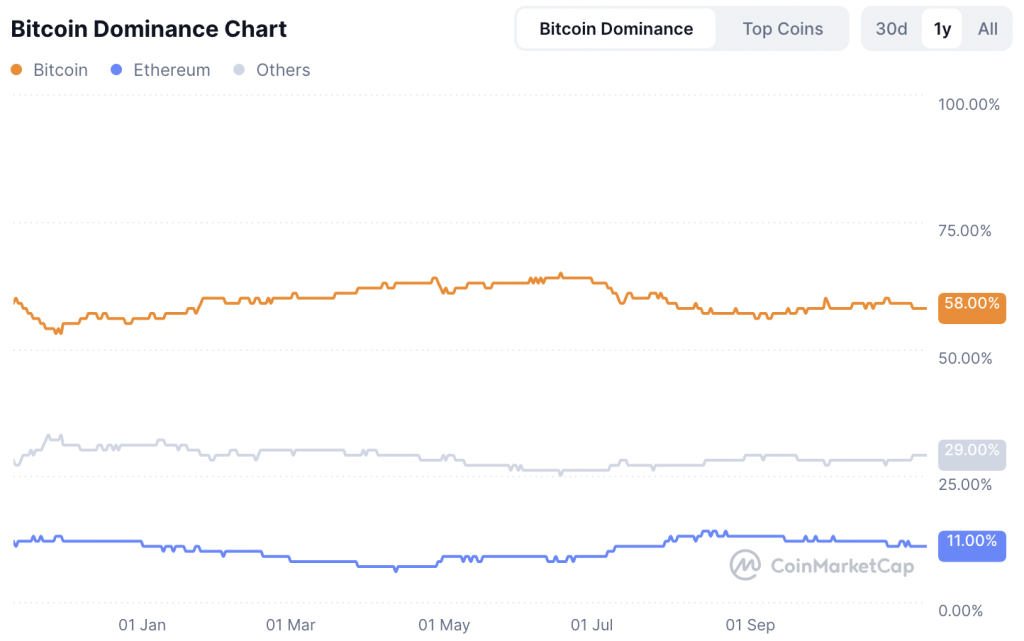Viewport: 1024px width, 641px height.
Task: Toggle the Ethereum series legend label
Action: tap(171, 70)
